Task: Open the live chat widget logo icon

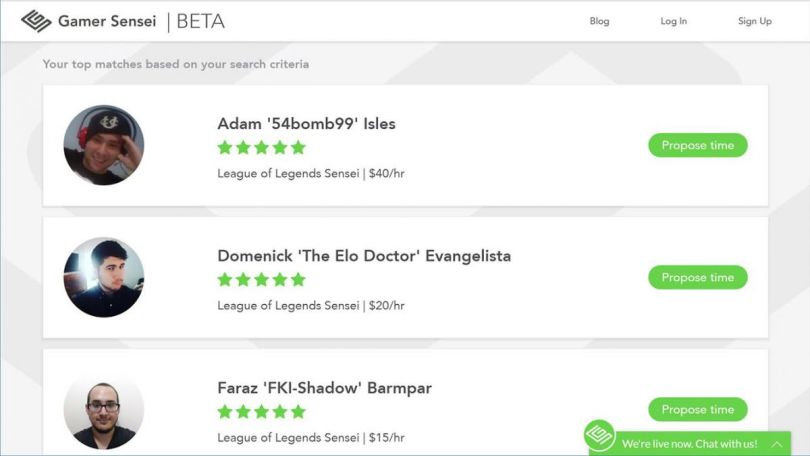Action: click(x=599, y=435)
